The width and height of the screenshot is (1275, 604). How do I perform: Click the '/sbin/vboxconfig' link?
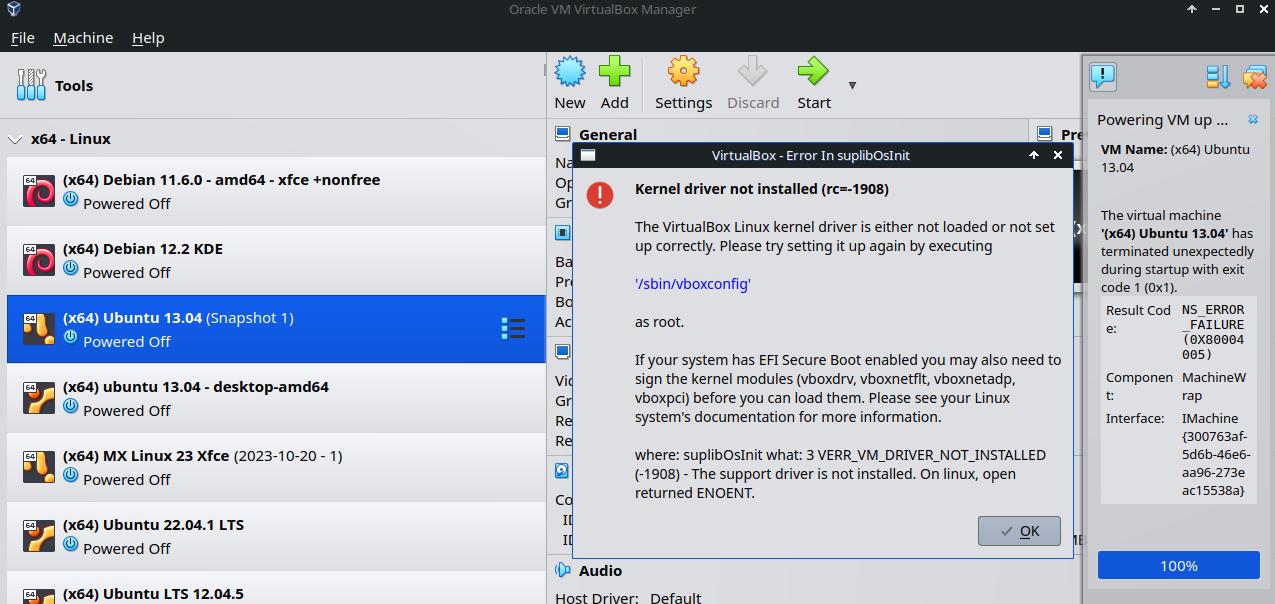pyautogui.click(x=692, y=284)
